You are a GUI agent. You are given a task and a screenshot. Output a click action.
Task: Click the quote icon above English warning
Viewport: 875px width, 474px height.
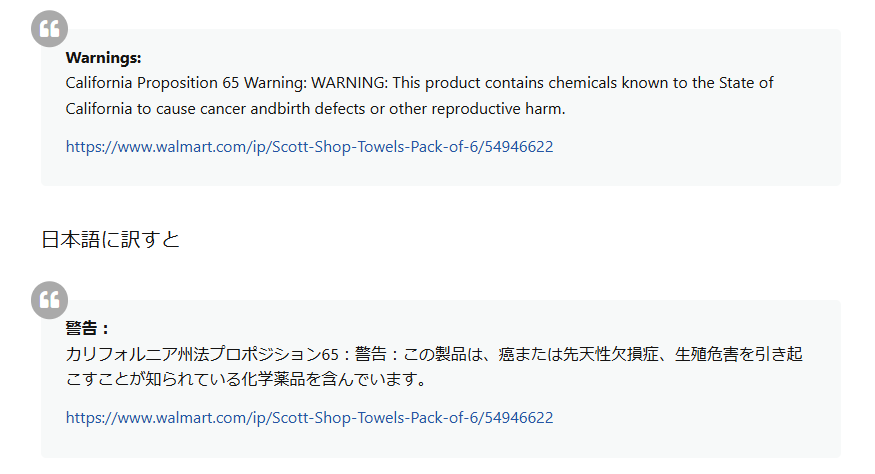[x=50, y=28]
